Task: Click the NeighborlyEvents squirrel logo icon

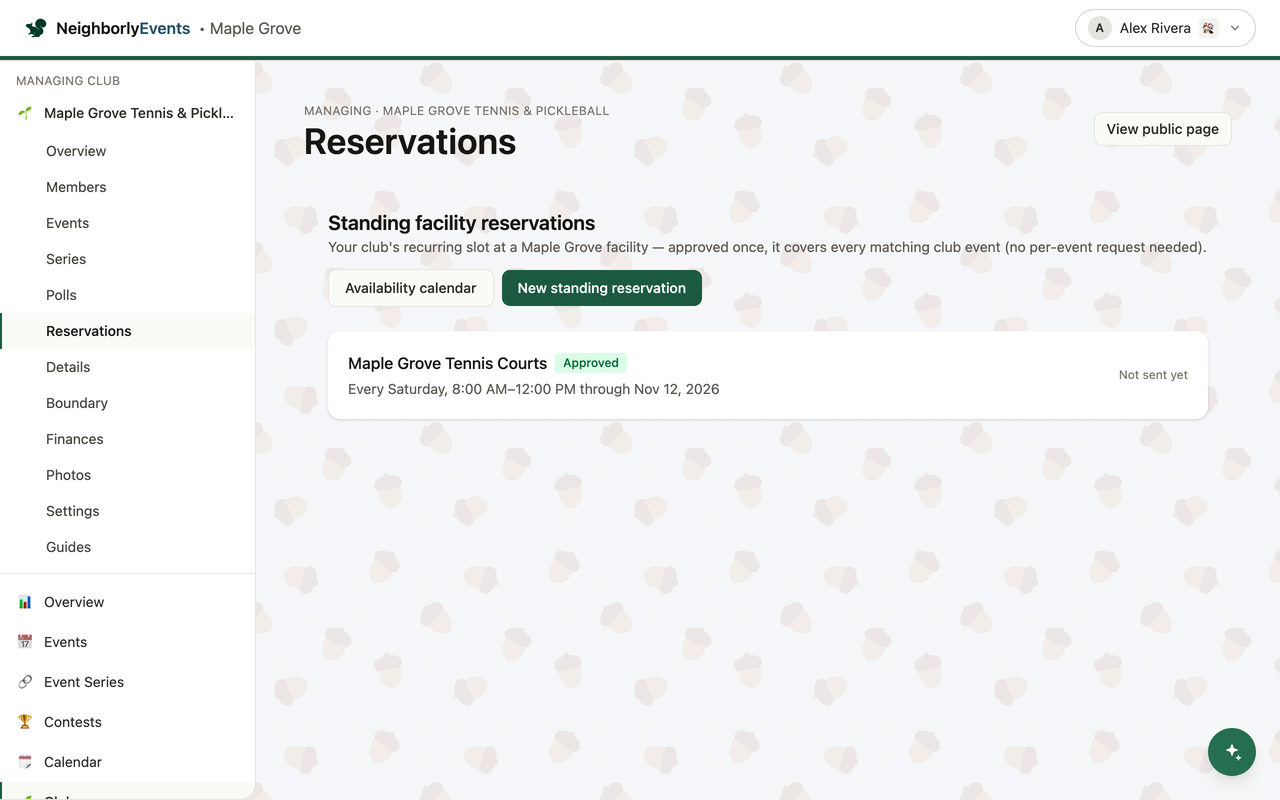Action: 36,28
